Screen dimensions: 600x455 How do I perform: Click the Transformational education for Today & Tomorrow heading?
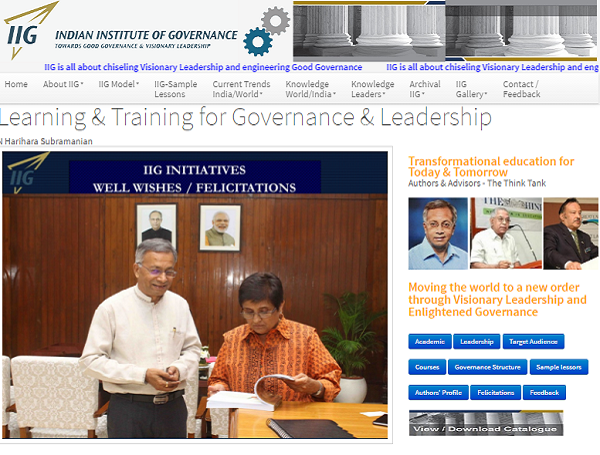coord(491,166)
